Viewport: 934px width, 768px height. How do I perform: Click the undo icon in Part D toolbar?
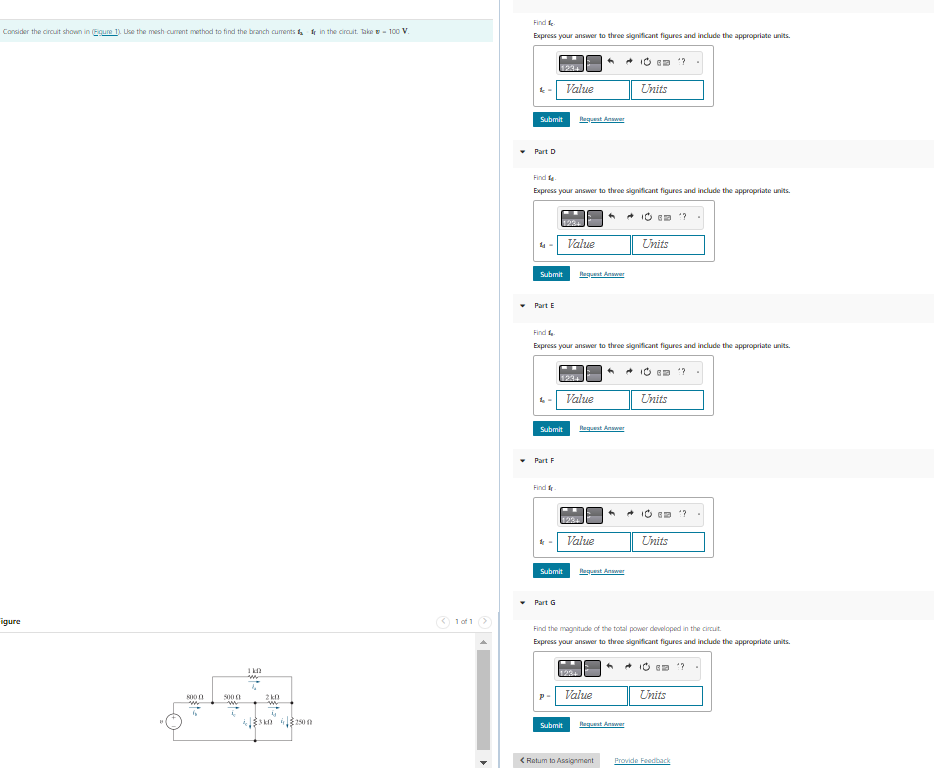[610, 216]
